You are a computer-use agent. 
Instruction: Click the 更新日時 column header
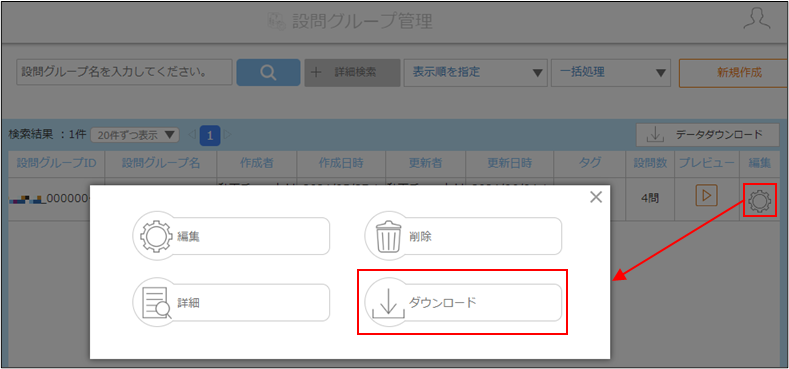[x=510, y=163]
